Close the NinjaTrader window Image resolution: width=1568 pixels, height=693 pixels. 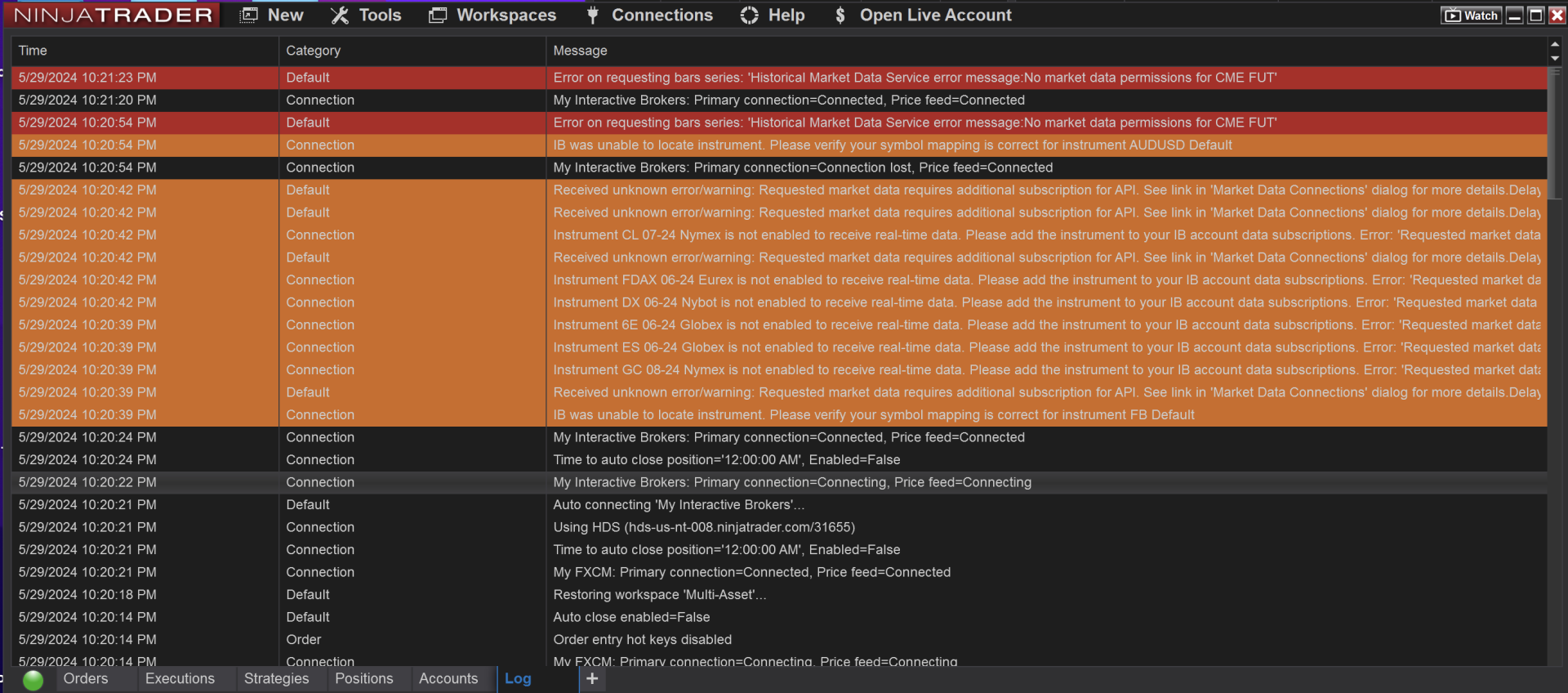[1557, 16]
